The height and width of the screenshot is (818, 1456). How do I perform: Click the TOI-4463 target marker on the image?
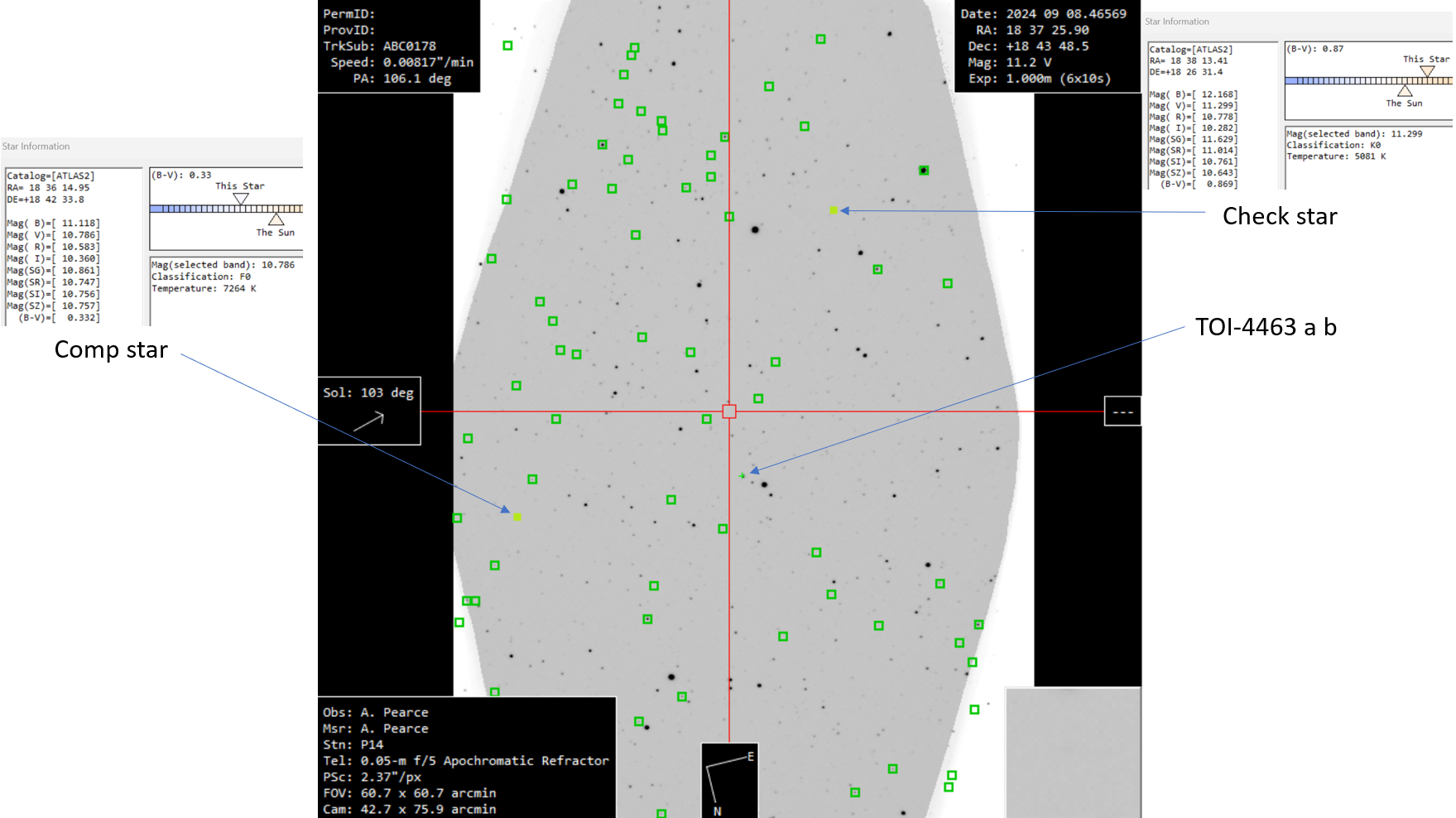pyautogui.click(x=742, y=475)
